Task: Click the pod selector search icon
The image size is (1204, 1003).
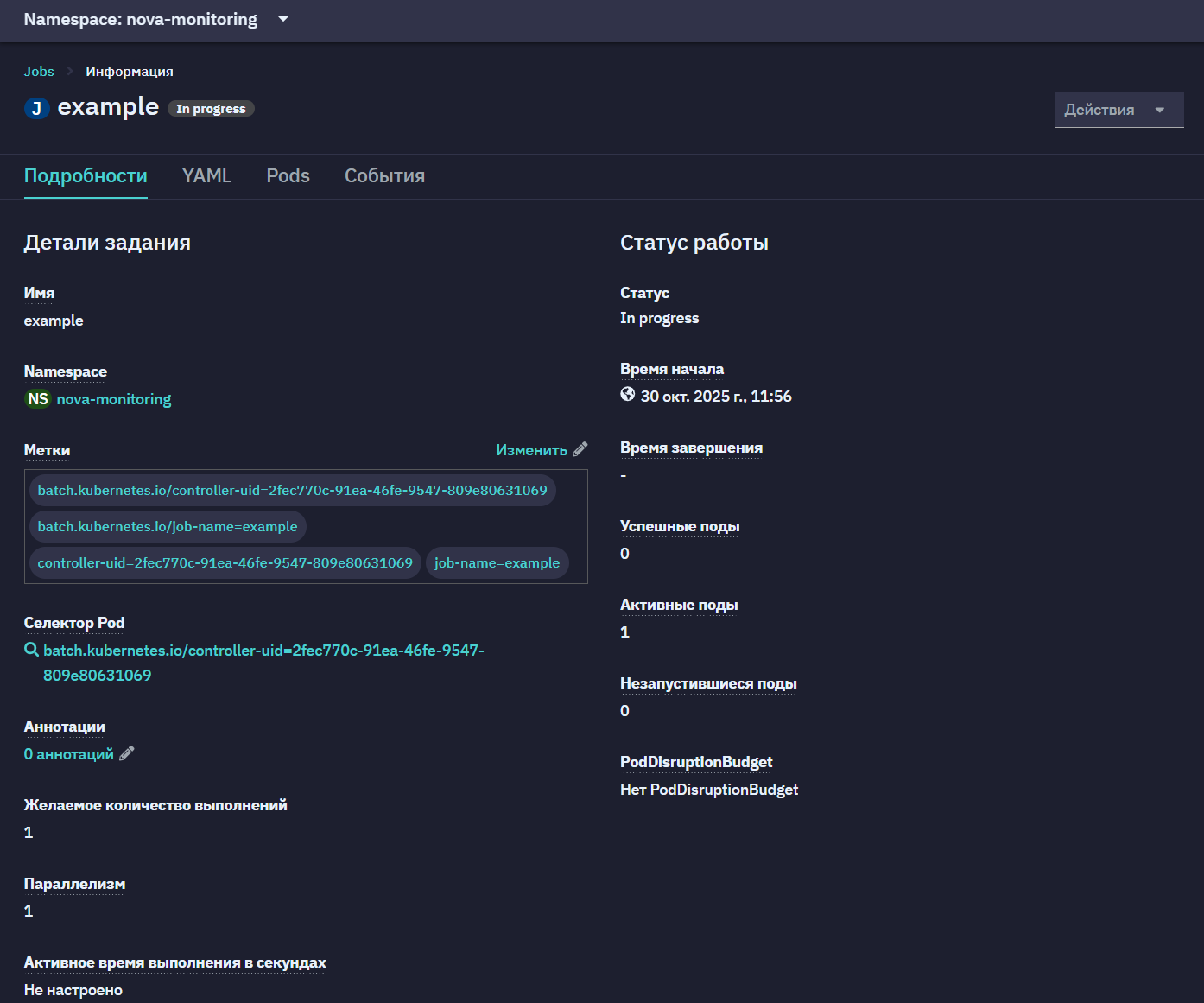Action: point(31,650)
